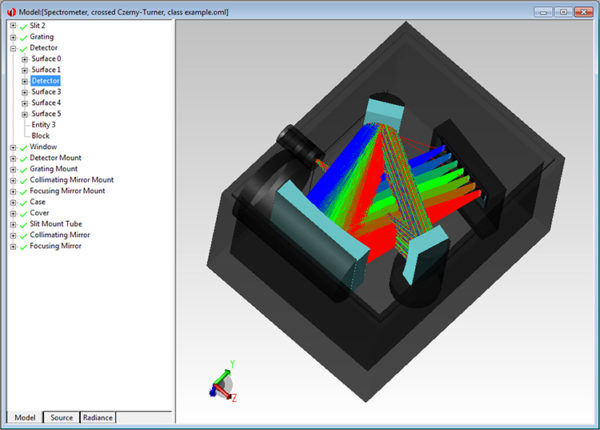Collapse the top-level Detector tree node
Image resolution: width=600 pixels, height=430 pixels.
click(12, 47)
